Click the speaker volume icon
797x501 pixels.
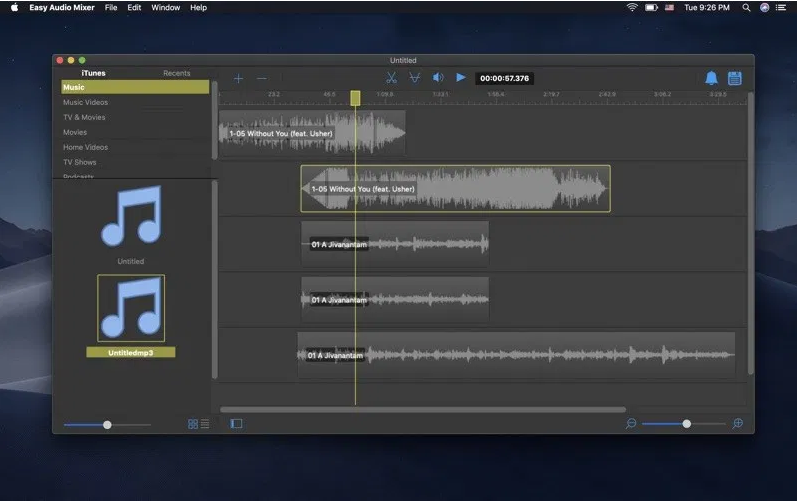click(438, 78)
